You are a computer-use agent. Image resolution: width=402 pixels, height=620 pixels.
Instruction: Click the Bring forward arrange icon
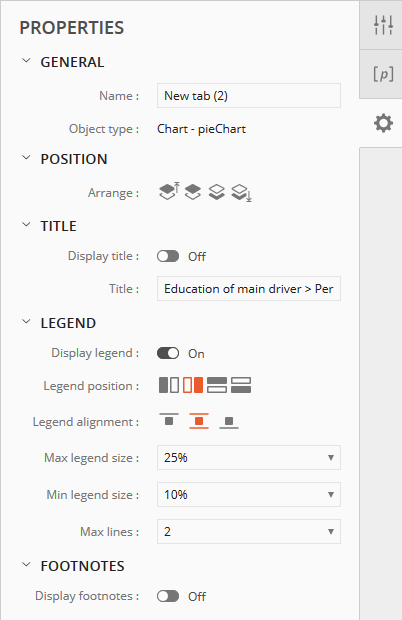coord(193,192)
